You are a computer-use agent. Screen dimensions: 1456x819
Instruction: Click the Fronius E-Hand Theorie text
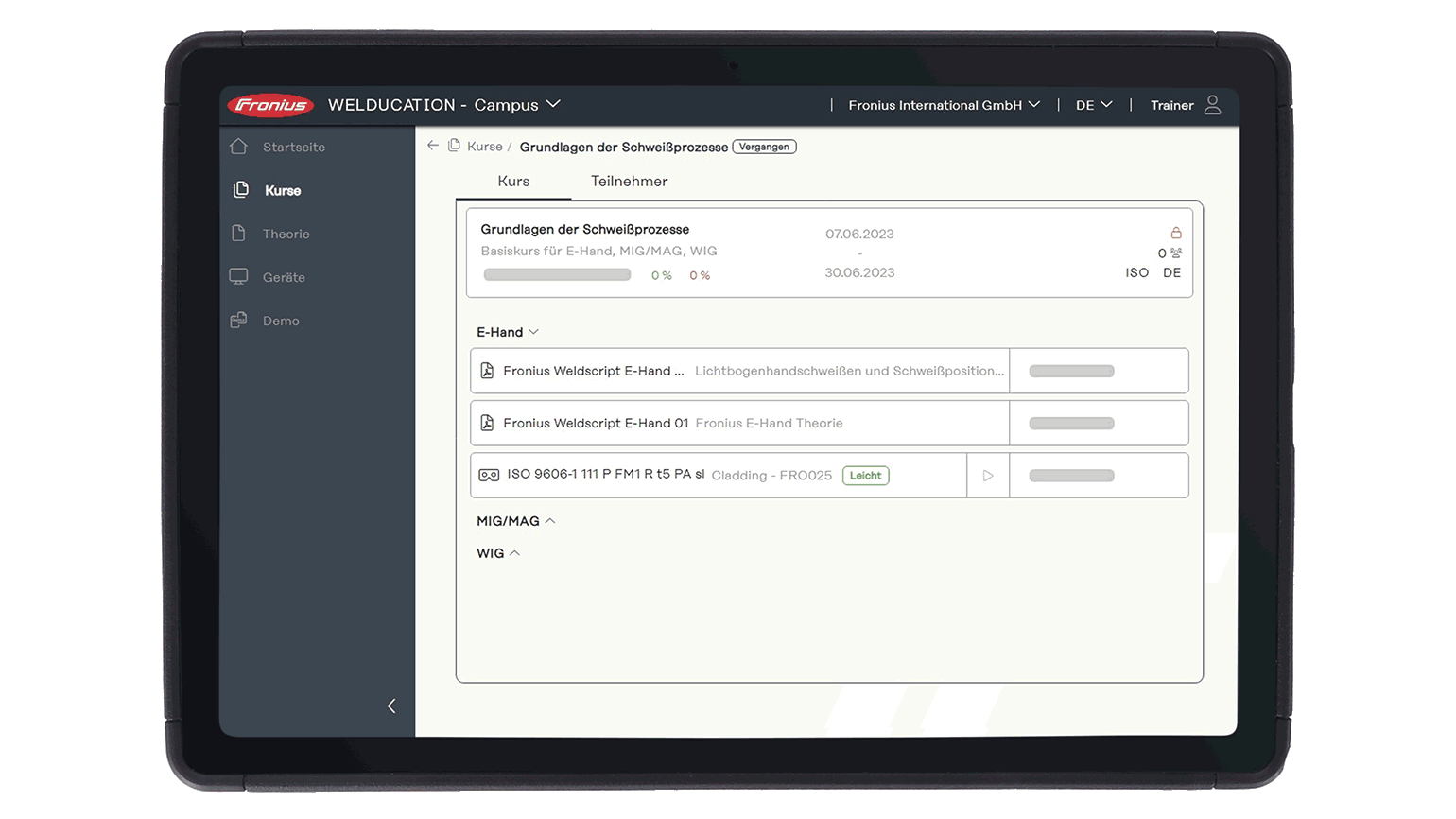tap(770, 423)
